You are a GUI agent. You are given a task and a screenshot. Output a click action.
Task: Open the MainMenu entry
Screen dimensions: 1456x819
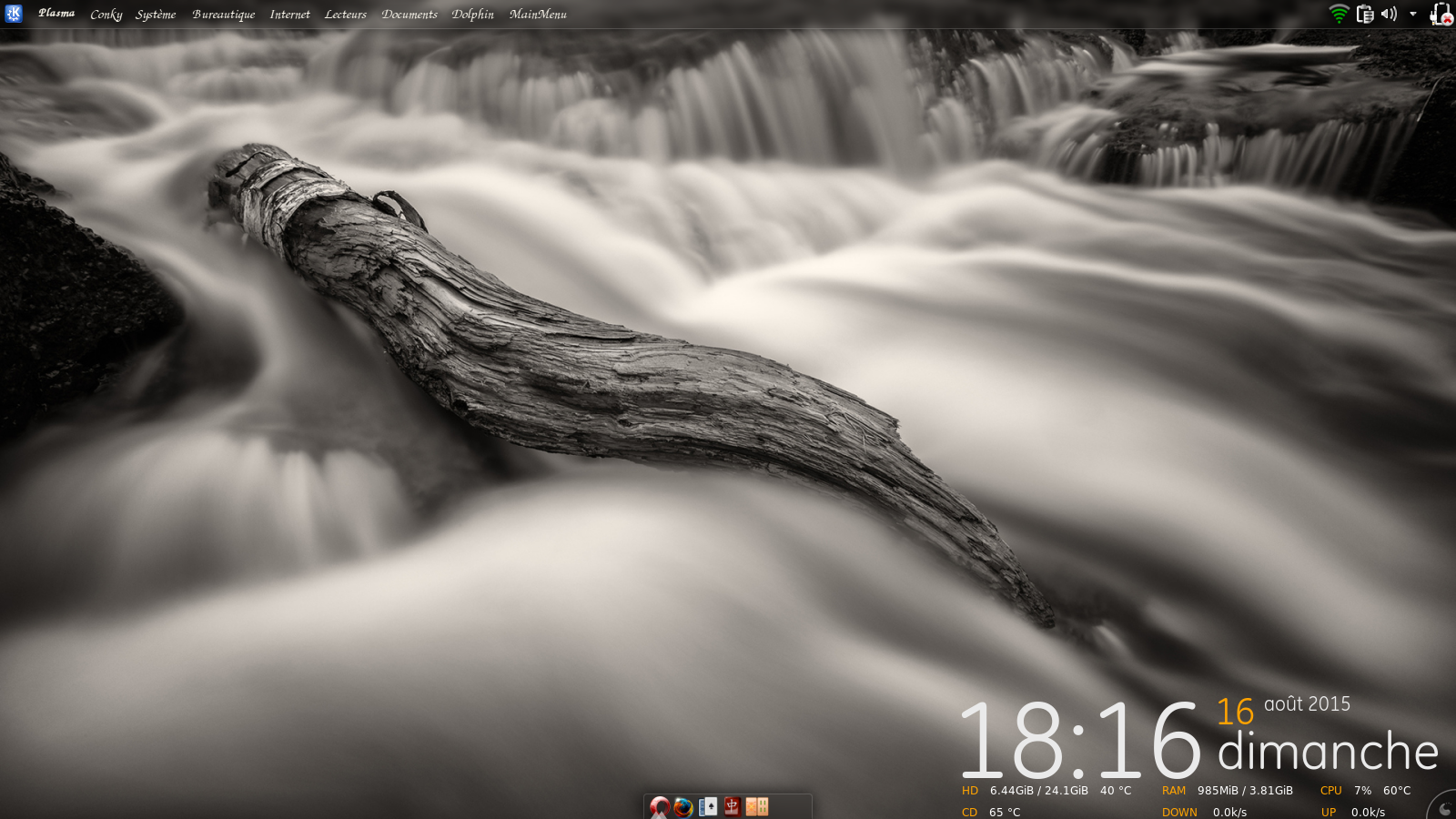tap(538, 15)
